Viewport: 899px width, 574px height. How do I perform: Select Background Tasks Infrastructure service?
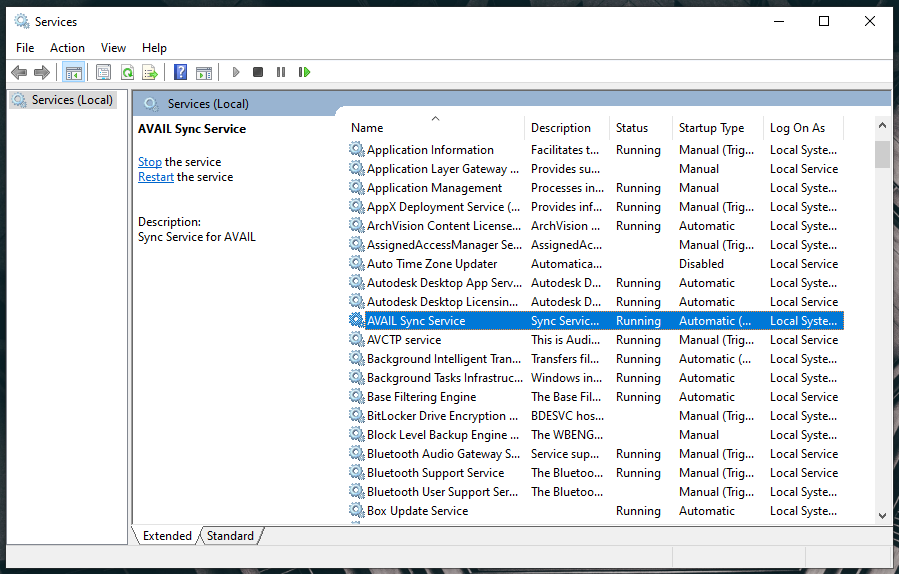[x=596, y=377]
